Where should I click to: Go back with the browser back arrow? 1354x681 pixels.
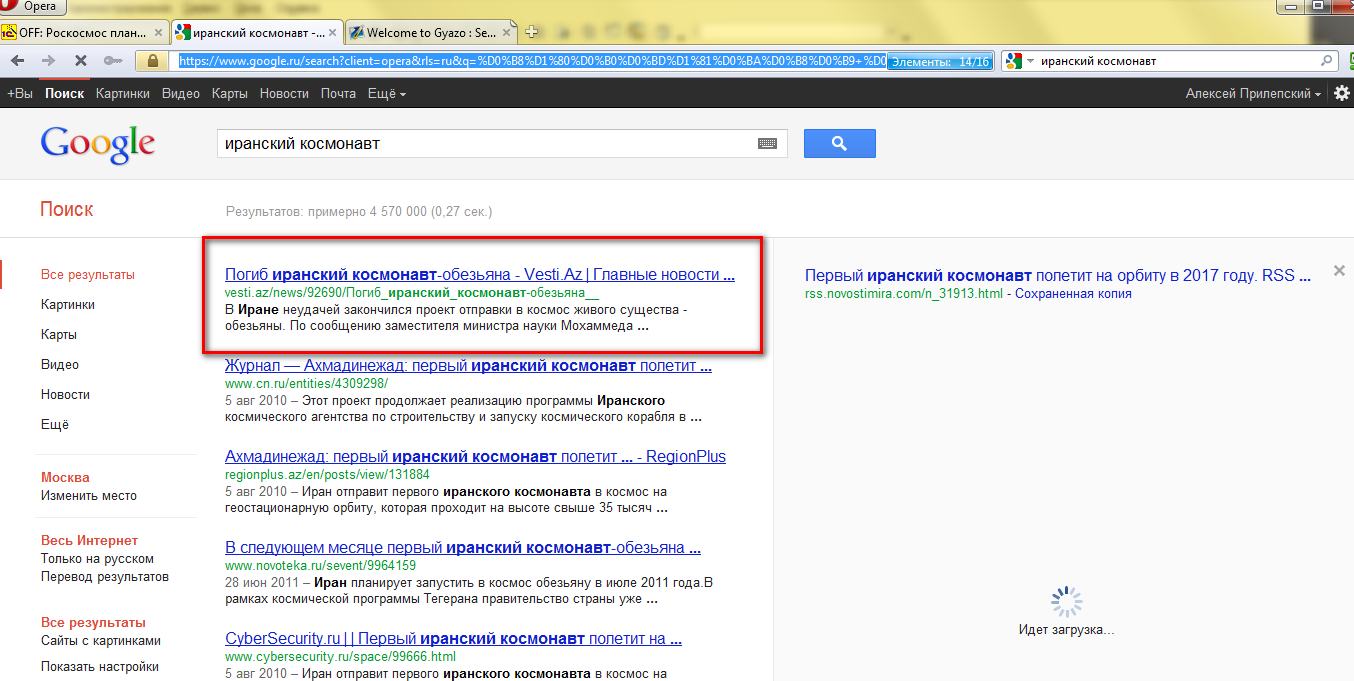(18, 61)
